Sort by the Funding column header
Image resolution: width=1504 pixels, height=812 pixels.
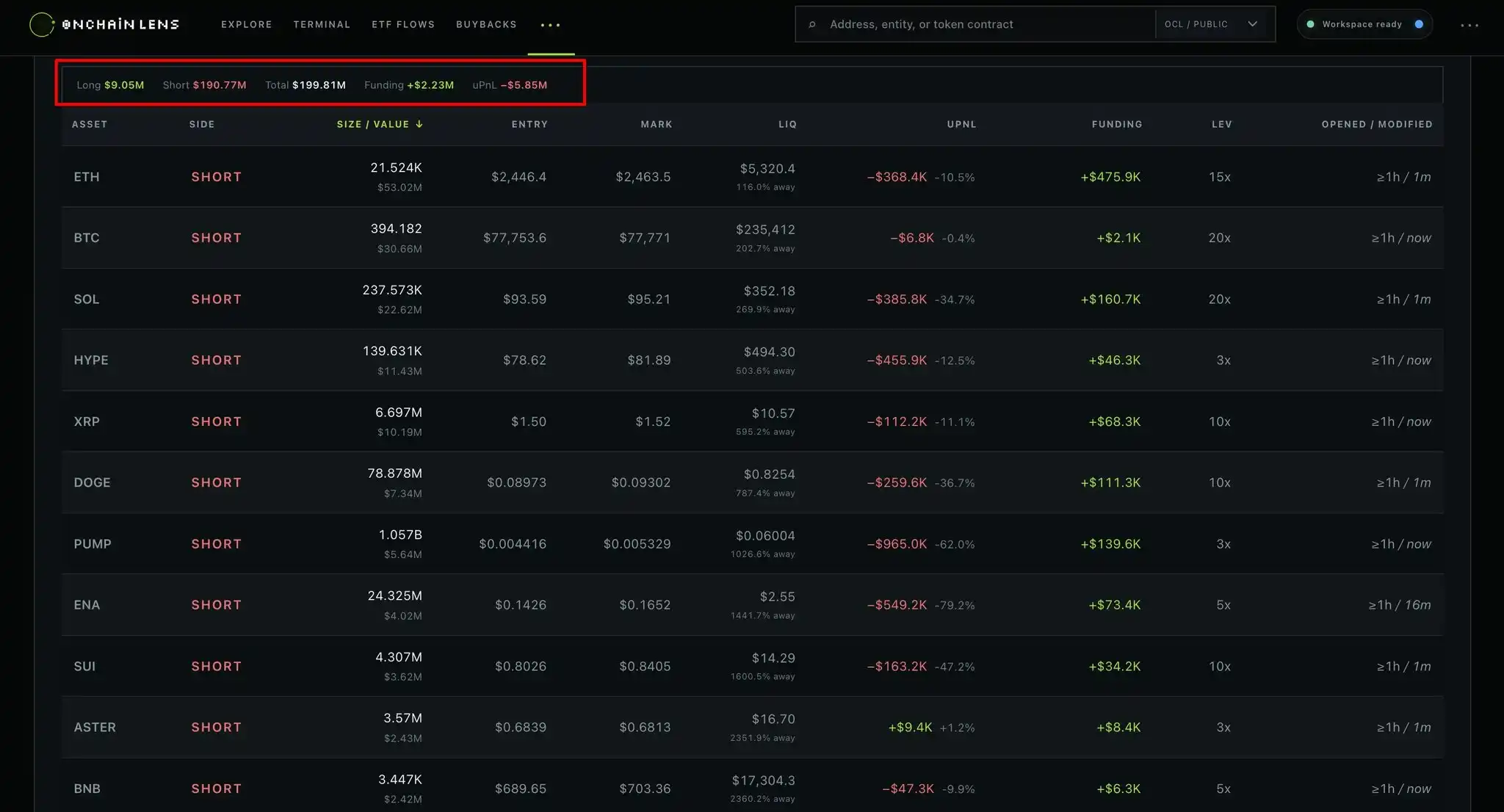click(1117, 124)
